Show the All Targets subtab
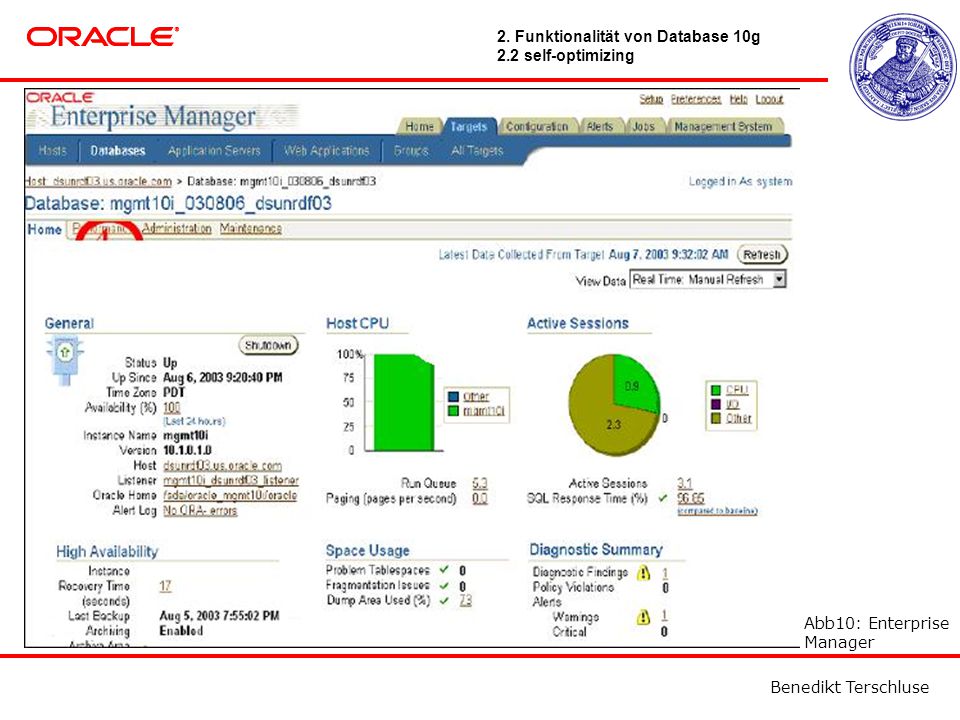 click(x=477, y=151)
